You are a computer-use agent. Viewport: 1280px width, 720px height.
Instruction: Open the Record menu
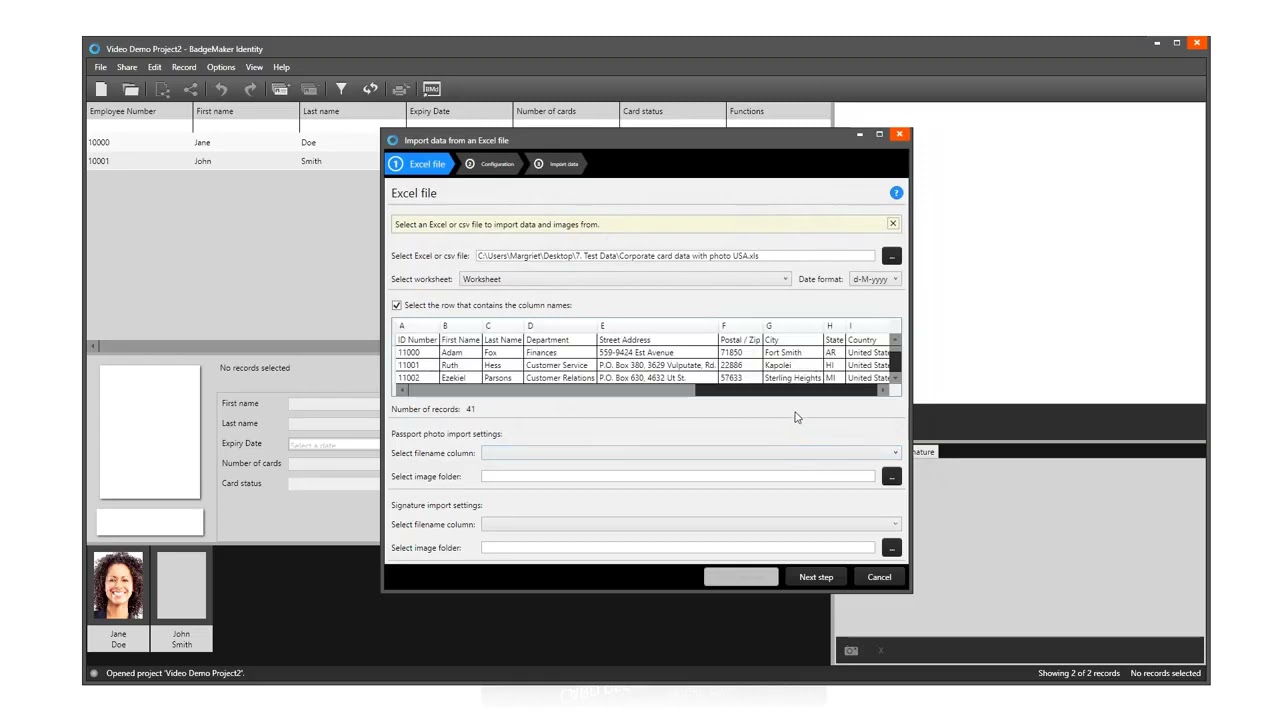point(184,67)
